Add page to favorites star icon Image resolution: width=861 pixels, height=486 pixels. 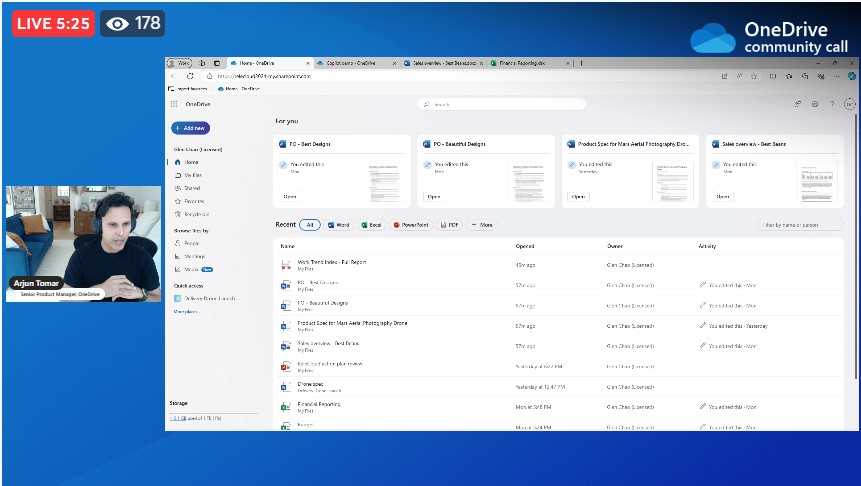point(754,76)
